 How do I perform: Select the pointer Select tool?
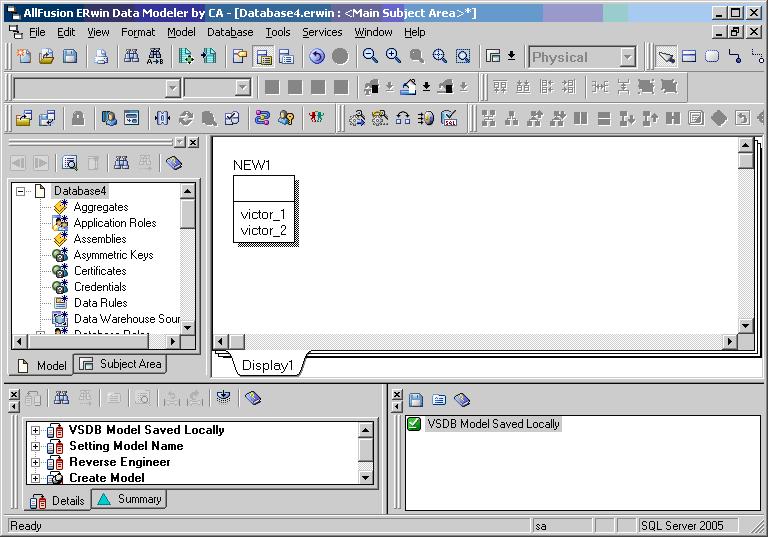pos(666,56)
